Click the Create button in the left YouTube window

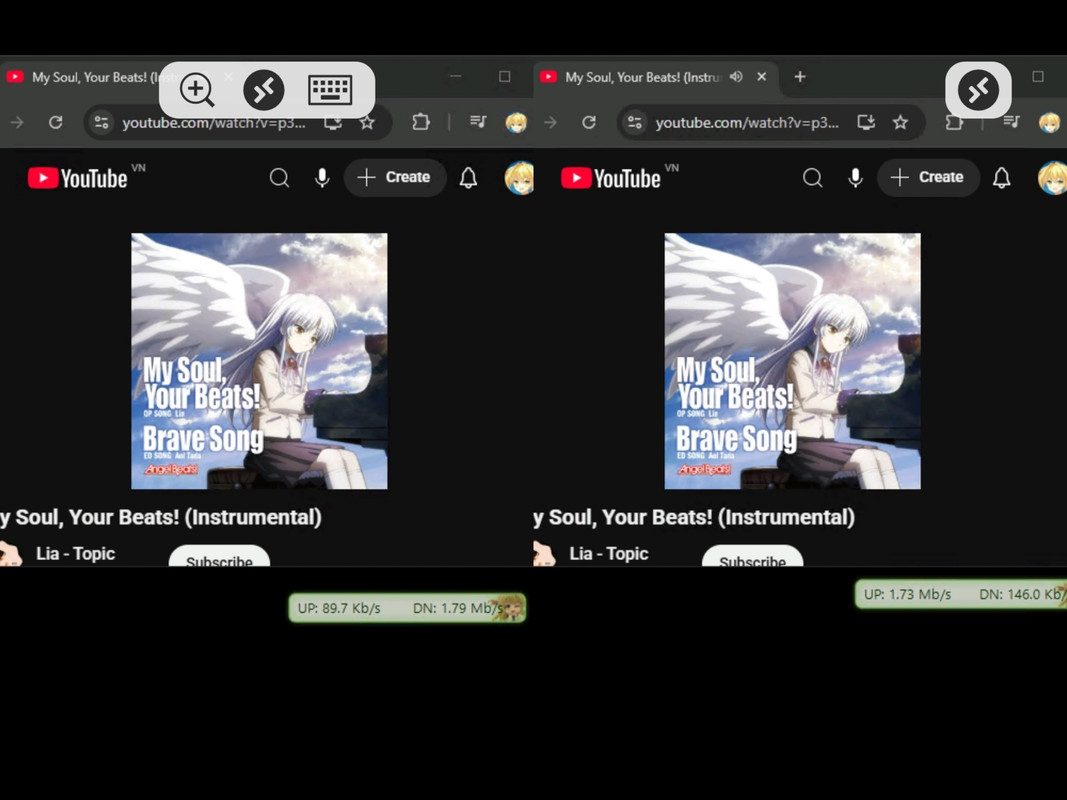coord(395,178)
